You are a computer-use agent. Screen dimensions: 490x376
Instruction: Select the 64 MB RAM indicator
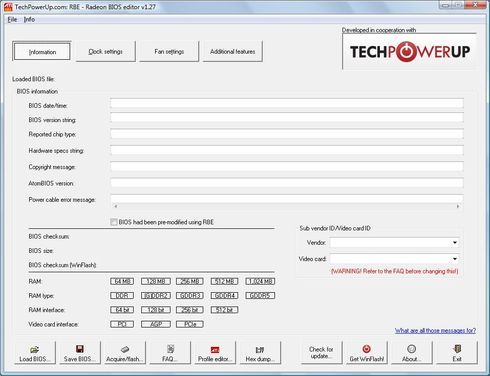coord(122,281)
